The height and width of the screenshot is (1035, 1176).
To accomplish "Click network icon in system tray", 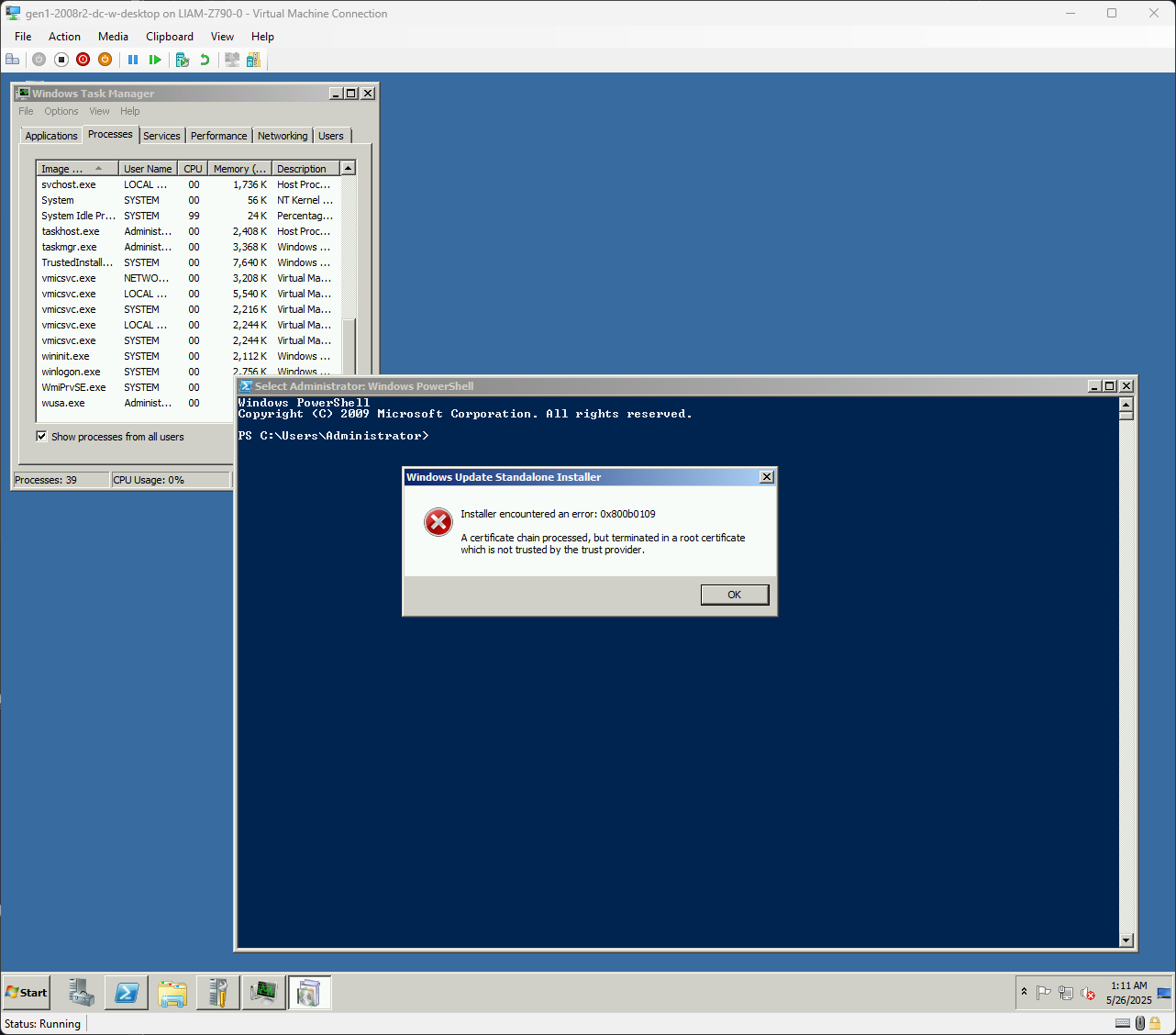I will coord(1066,993).
